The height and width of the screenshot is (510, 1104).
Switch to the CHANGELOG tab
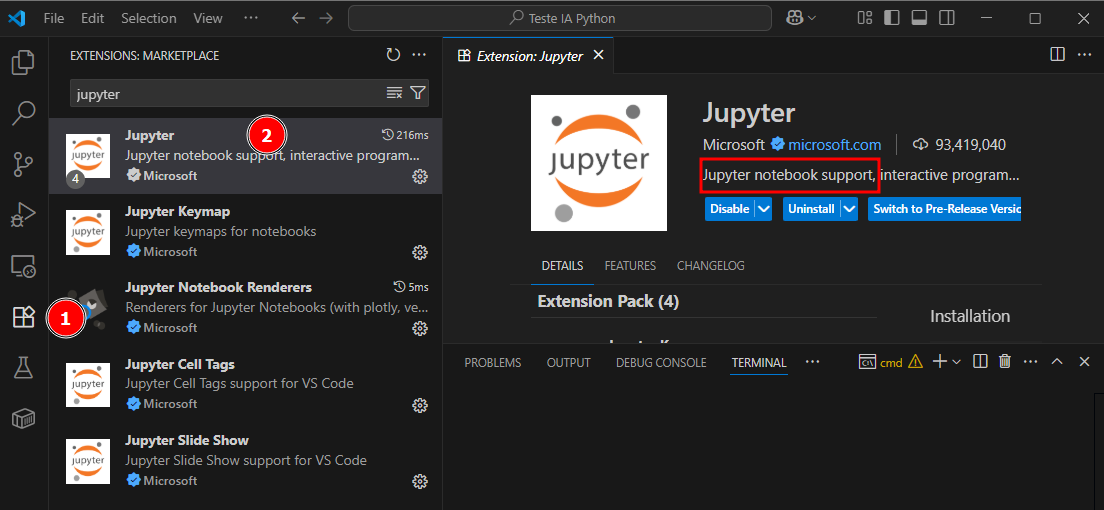tap(710, 266)
